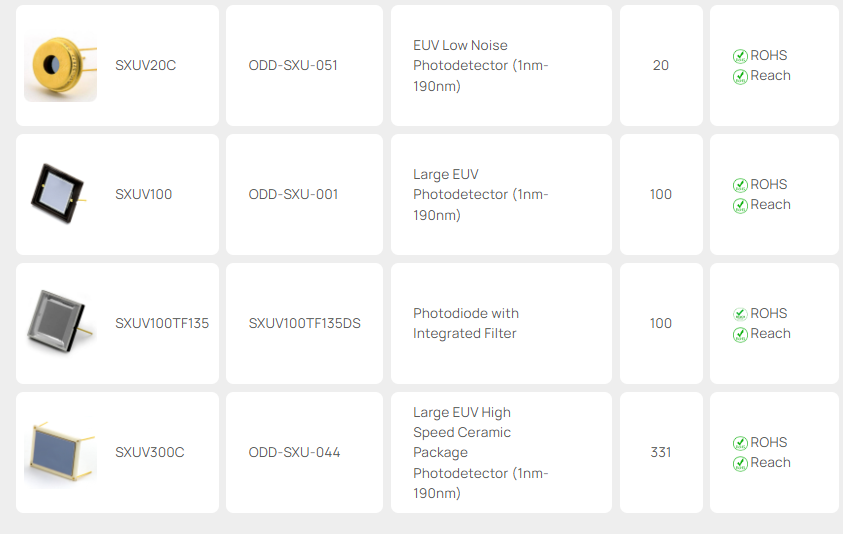Click the Photodiode with Integrated Filter description
Image resolution: width=843 pixels, height=534 pixels.
pyautogui.click(x=466, y=323)
